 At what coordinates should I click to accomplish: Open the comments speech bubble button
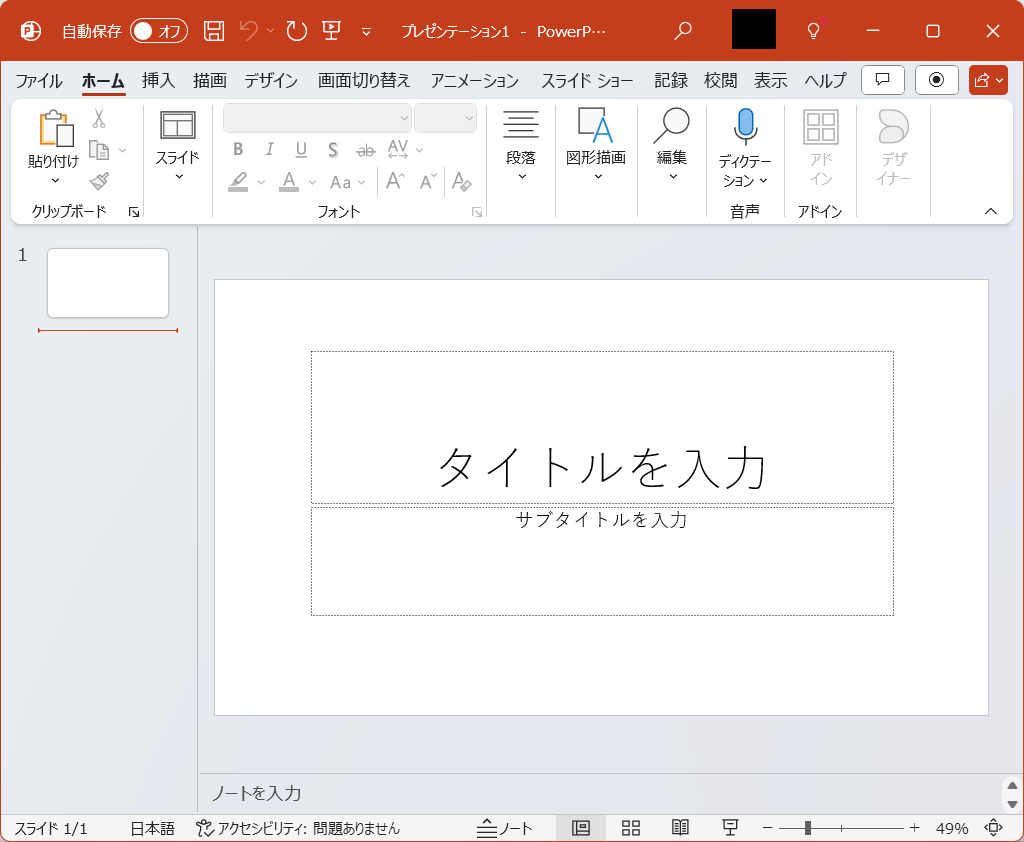883,80
